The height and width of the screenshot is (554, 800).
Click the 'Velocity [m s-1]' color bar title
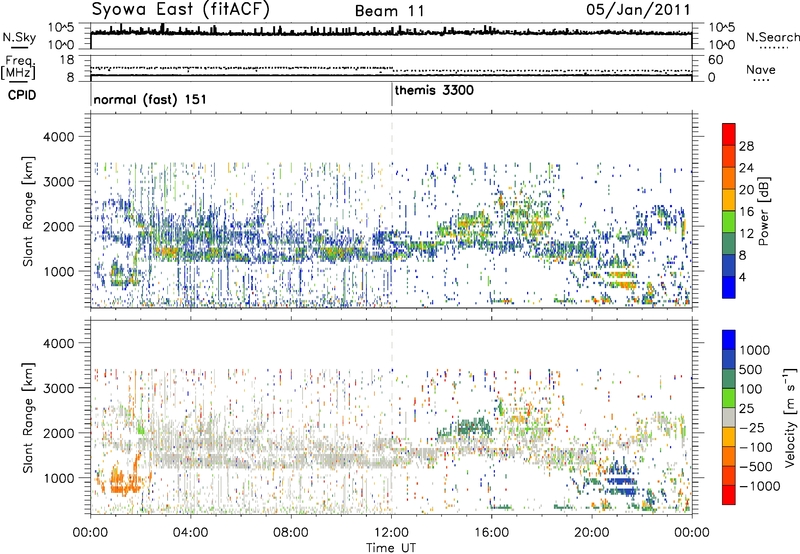coord(790,417)
